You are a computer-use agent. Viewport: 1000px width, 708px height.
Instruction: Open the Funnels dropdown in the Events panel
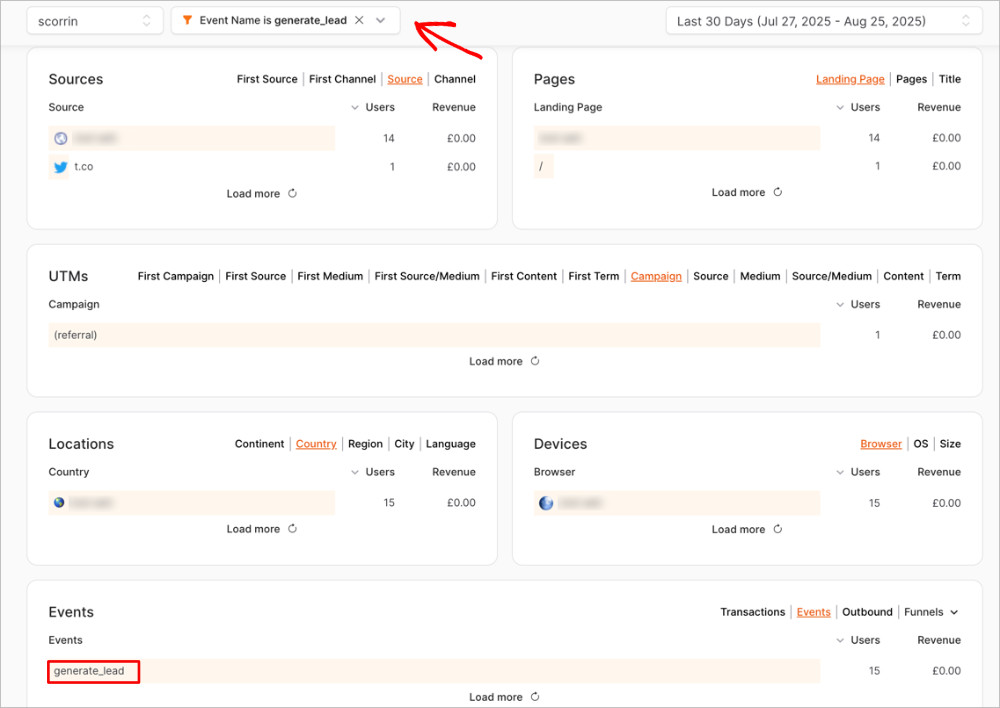pos(931,612)
